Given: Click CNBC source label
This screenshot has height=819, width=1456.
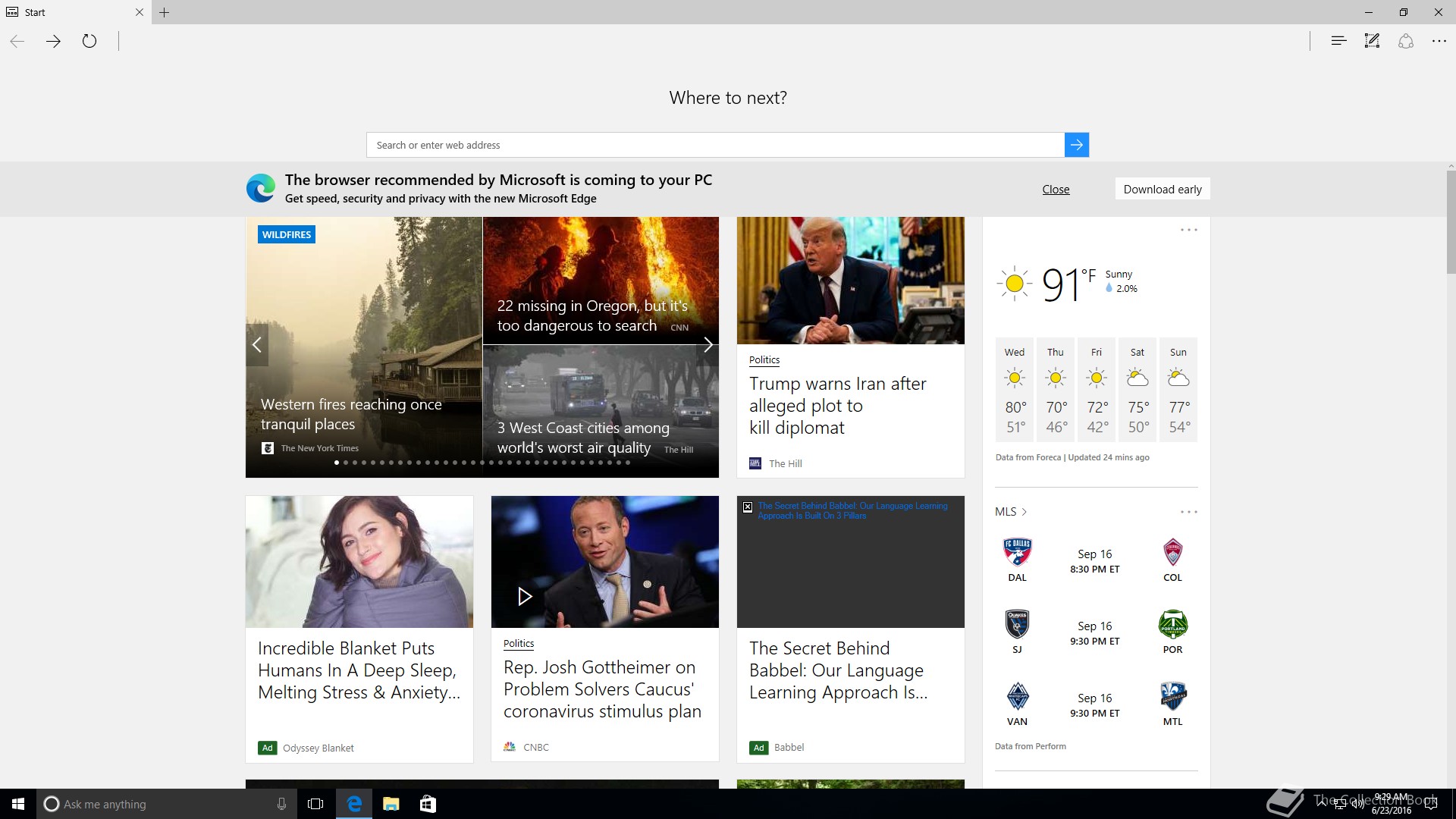Looking at the screenshot, I should pyautogui.click(x=535, y=747).
